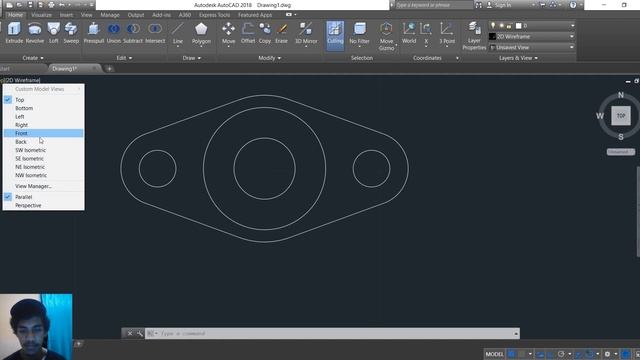Open the 2D Wireframe visual style dropdown
Viewport: 640px width, 360px height.
click(x=572, y=37)
